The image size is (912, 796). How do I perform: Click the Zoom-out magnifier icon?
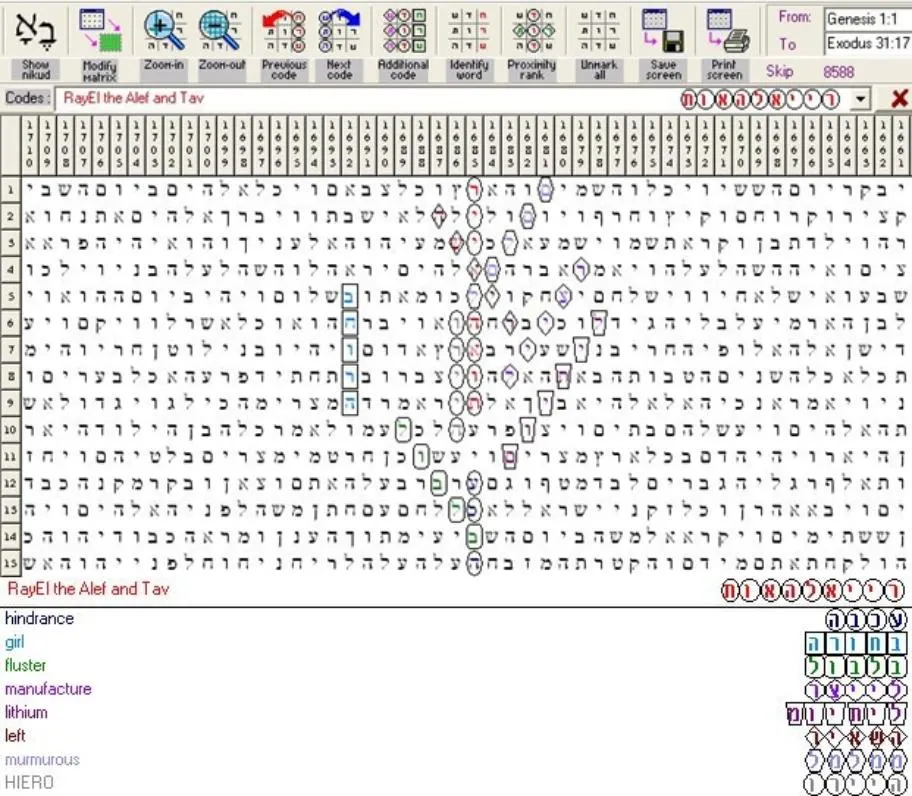pyautogui.click(x=220, y=29)
